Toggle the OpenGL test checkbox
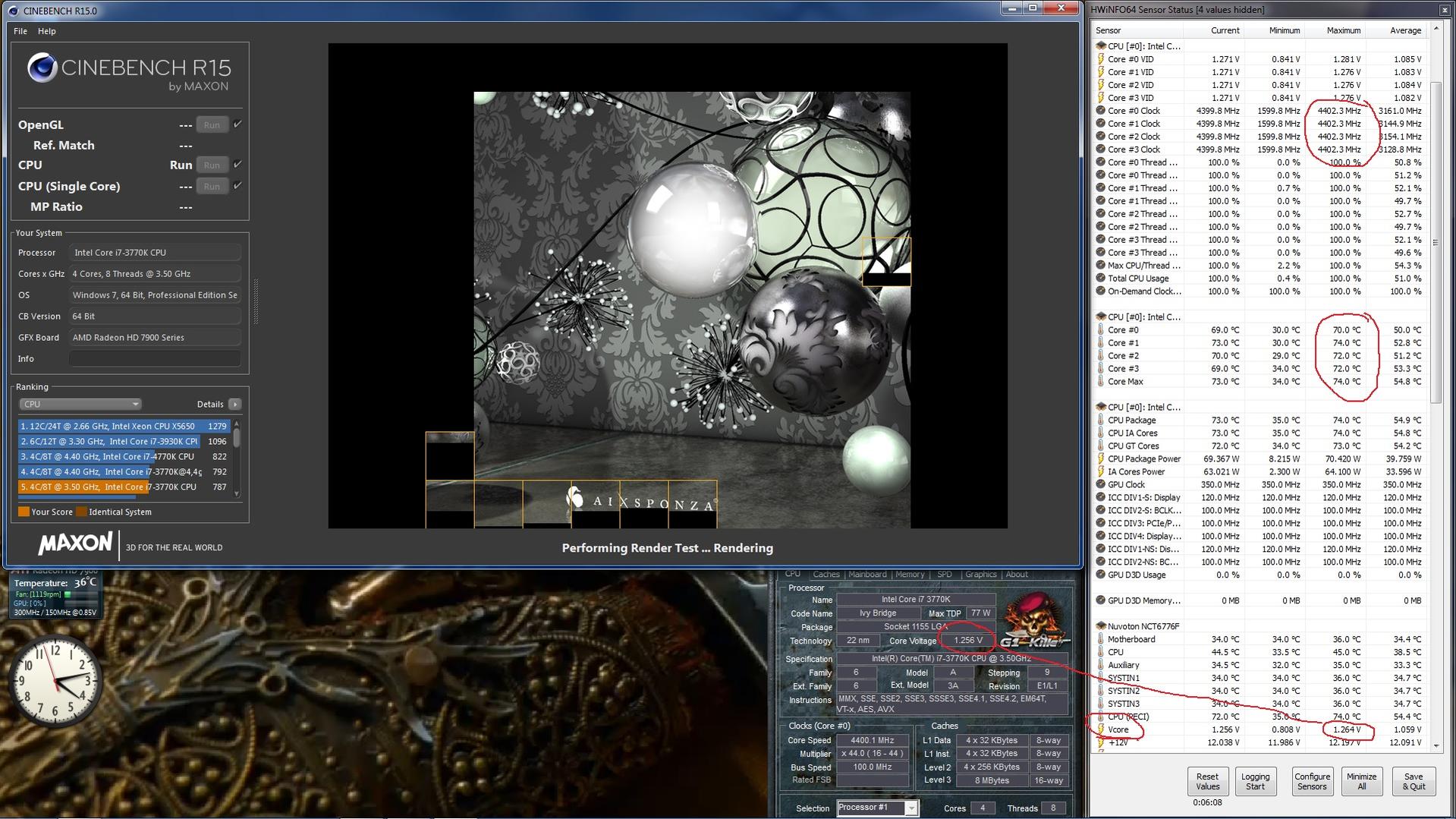1456x819 pixels. (x=237, y=124)
